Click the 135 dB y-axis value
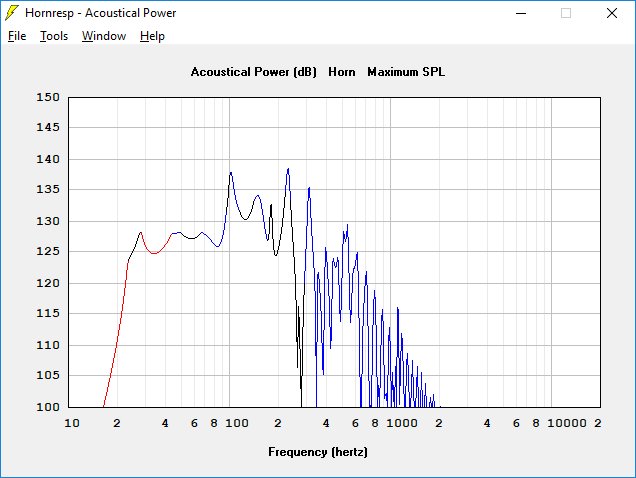The width and height of the screenshot is (636, 478). click(x=48, y=189)
